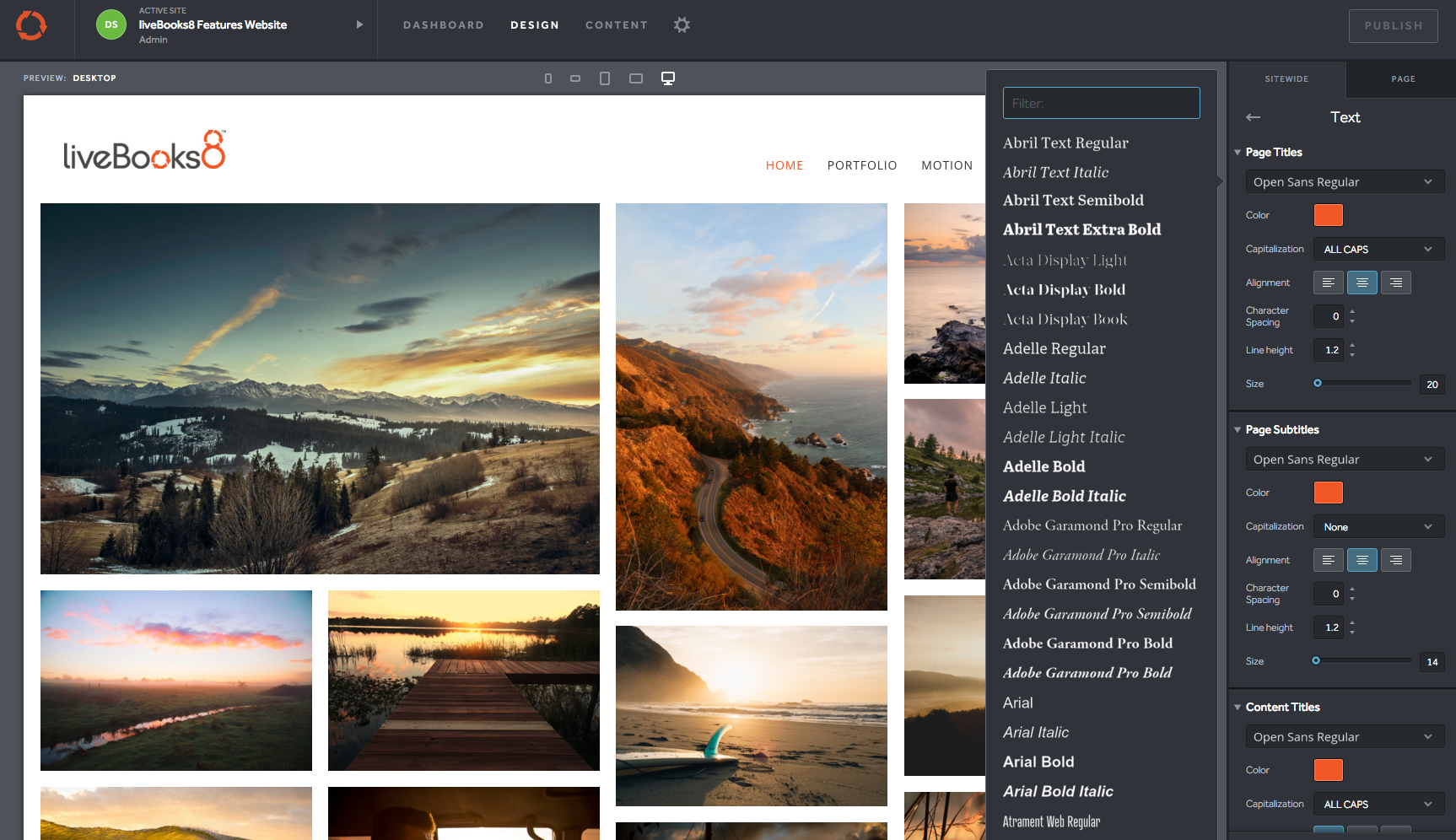The width and height of the screenshot is (1456, 840).
Task: Click the liveBooks8 site logo
Action: 144,150
